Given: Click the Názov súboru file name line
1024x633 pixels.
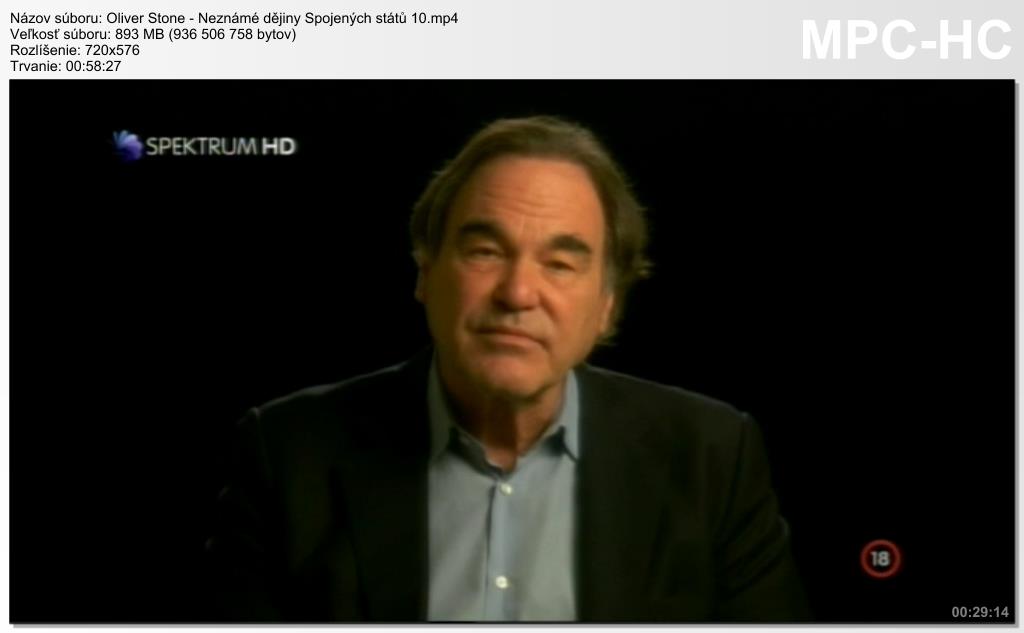Looking at the screenshot, I should 234,18.
